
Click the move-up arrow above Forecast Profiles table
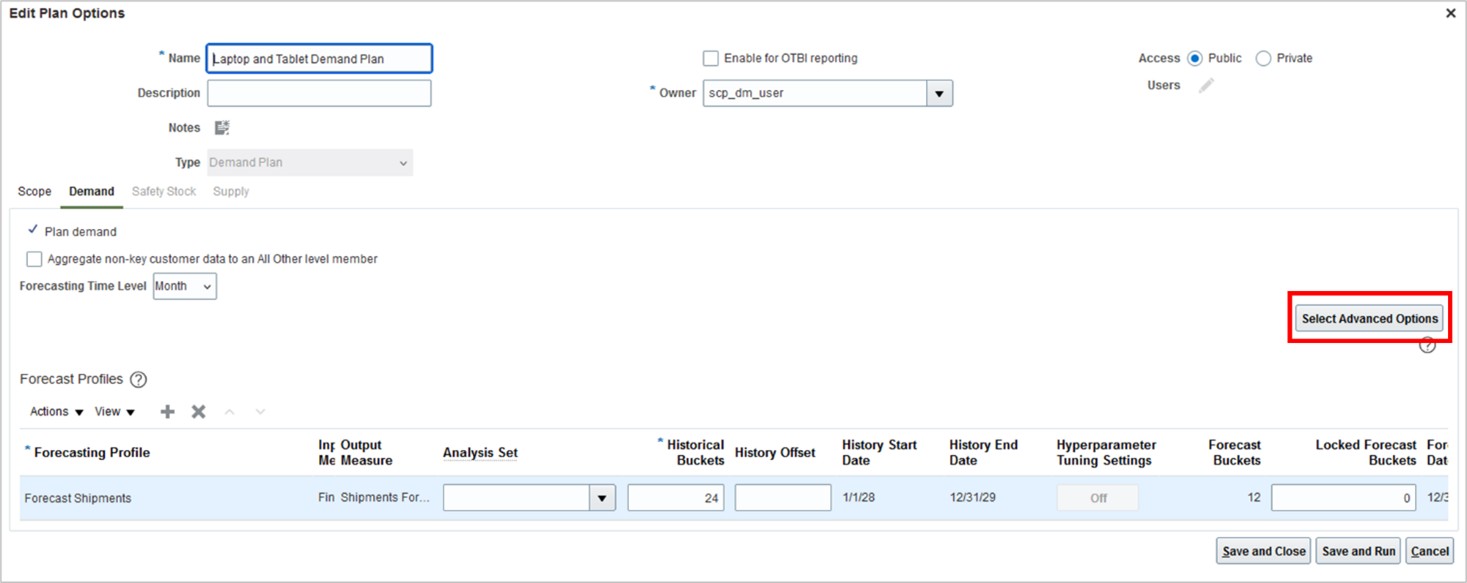click(x=231, y=411)
